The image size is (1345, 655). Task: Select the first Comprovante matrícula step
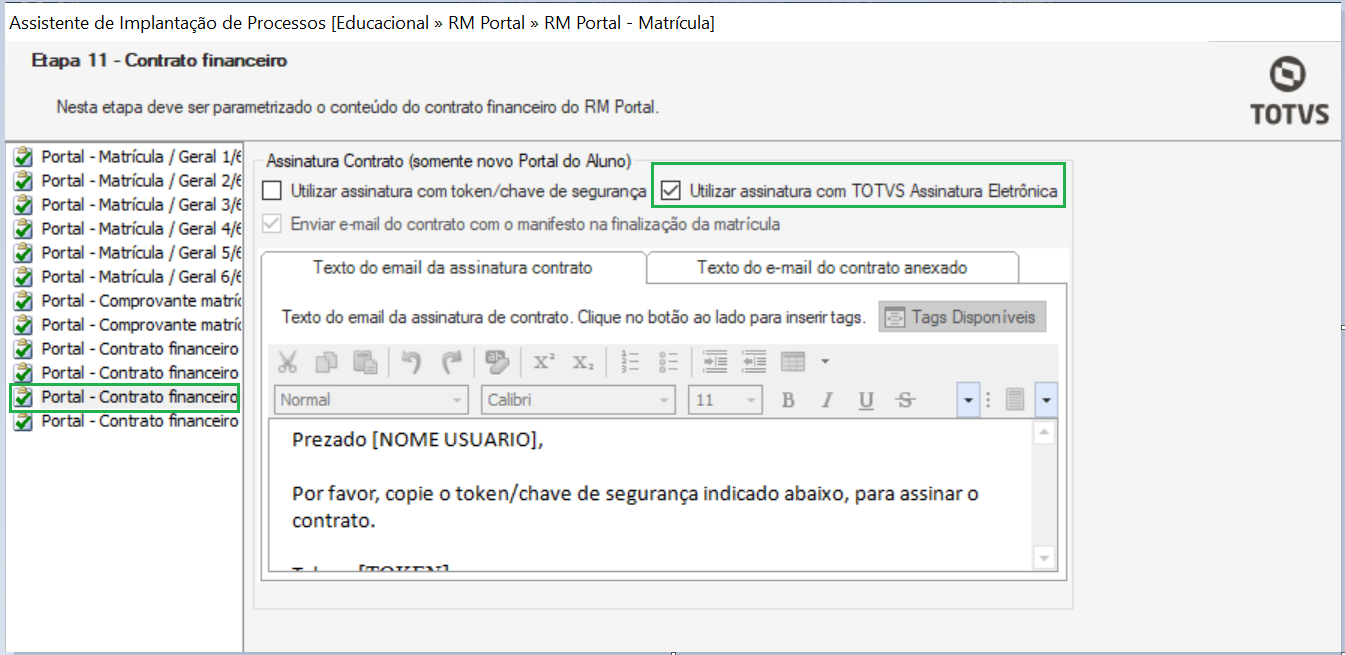point(127,301)
